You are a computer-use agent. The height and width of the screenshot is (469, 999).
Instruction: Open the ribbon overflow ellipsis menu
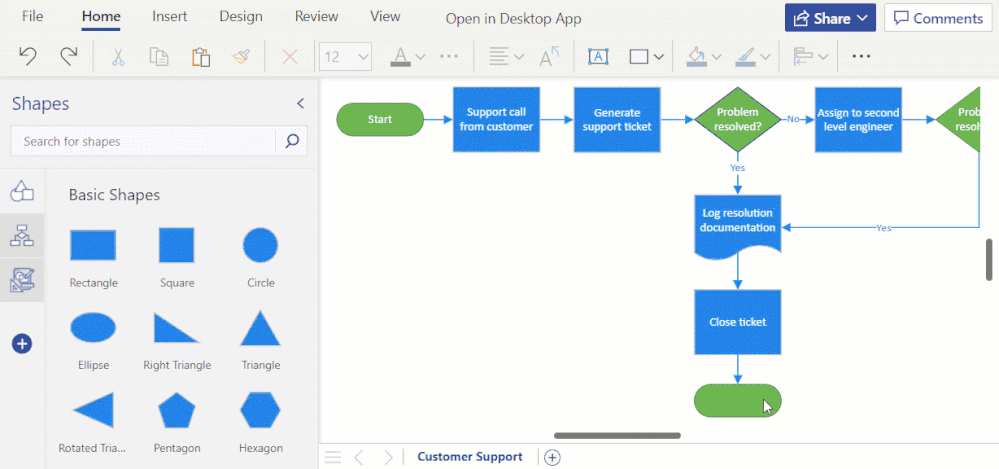(x=861, y=56)
